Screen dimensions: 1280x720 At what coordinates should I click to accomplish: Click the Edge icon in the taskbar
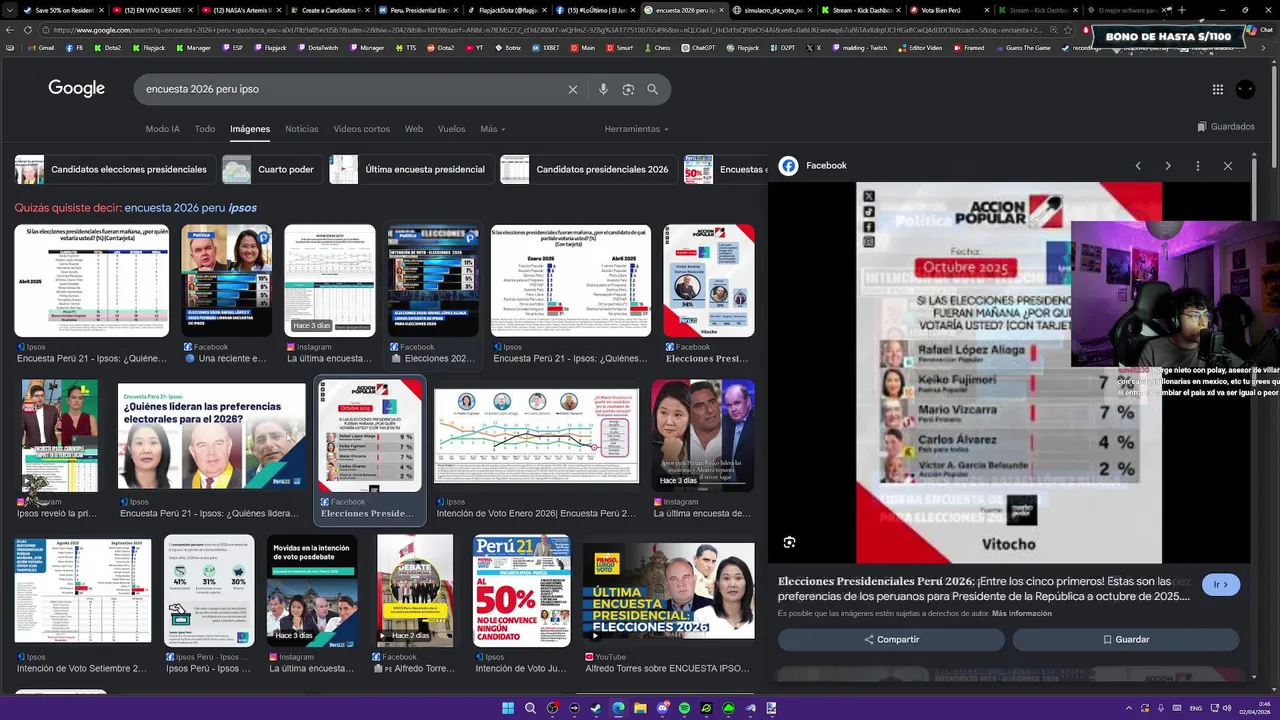click(618, 708)
